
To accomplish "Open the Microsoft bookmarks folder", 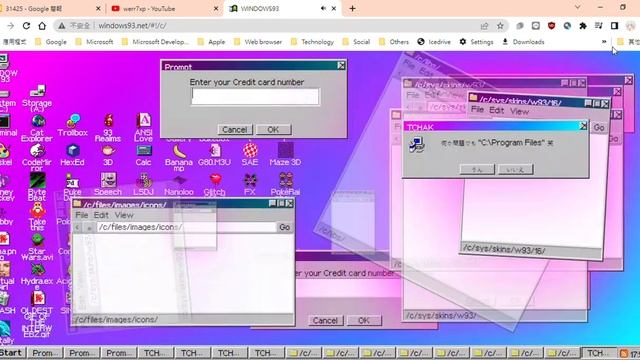I will click(x=94, y=42).
